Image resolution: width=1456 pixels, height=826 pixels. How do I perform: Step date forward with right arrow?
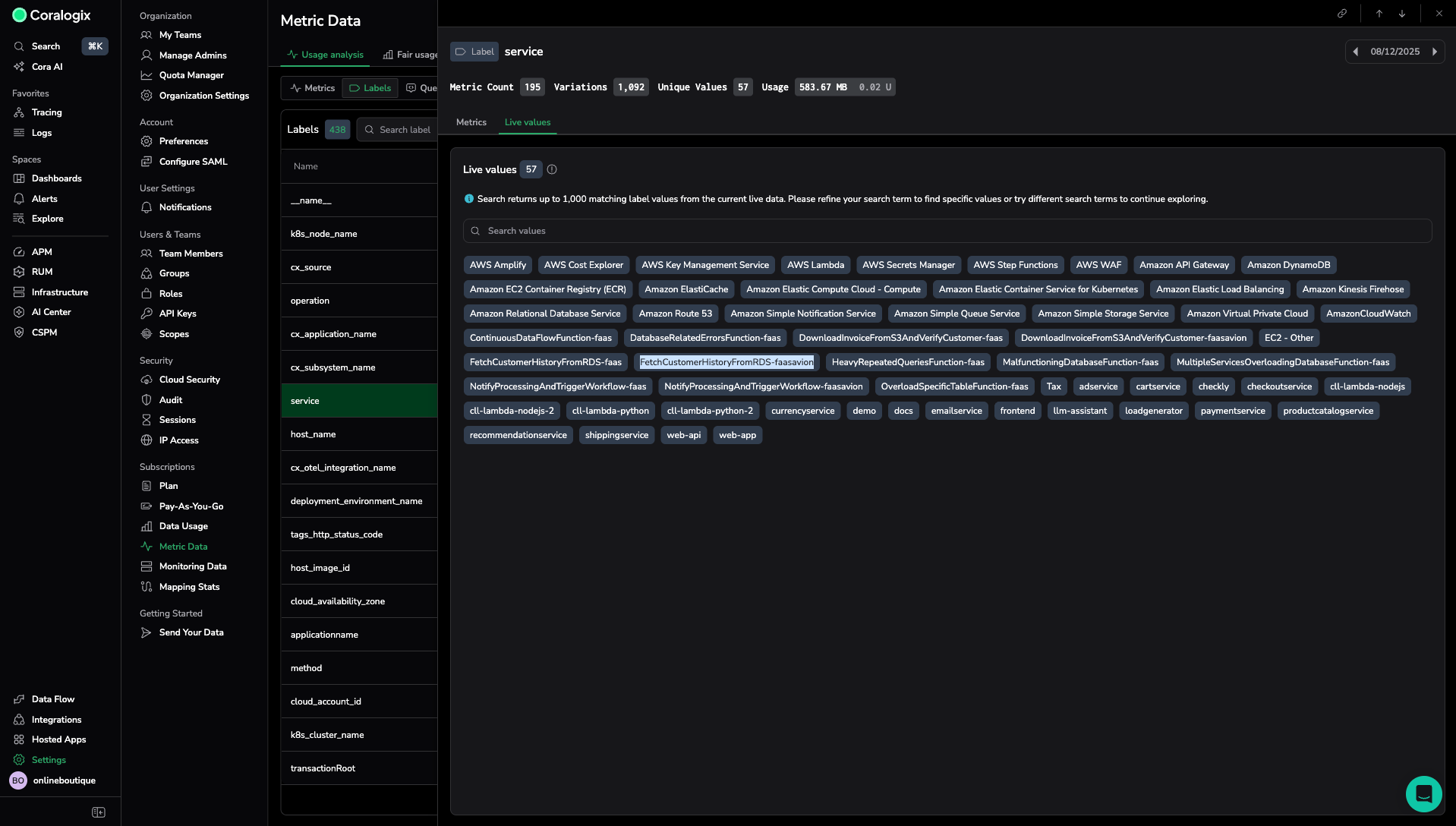1435,52
